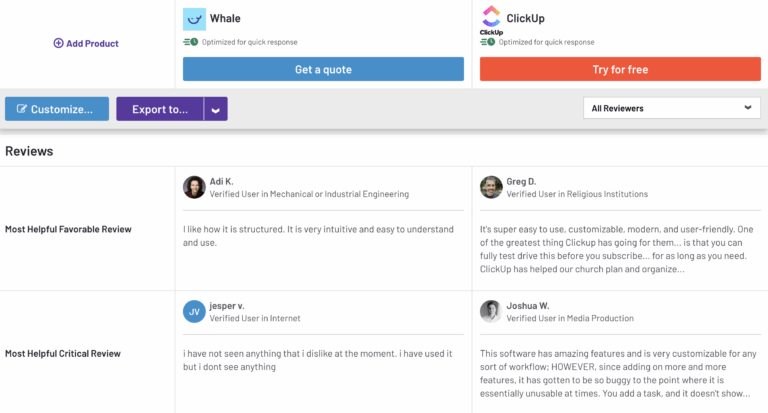Click Joshua W.'s reviewer avatar
768x413 pixels.
coord(491,311)
